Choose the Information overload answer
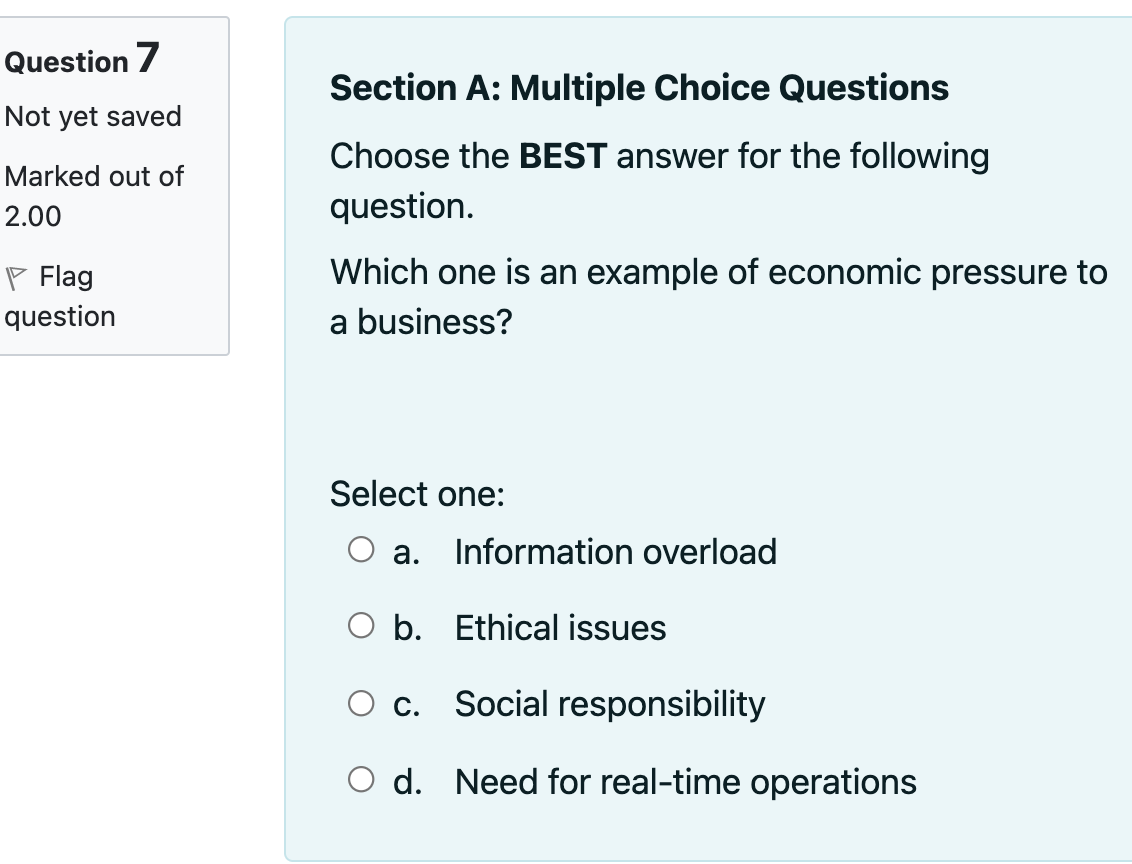This screenshot has width=1132, height=864. [615, 551]
